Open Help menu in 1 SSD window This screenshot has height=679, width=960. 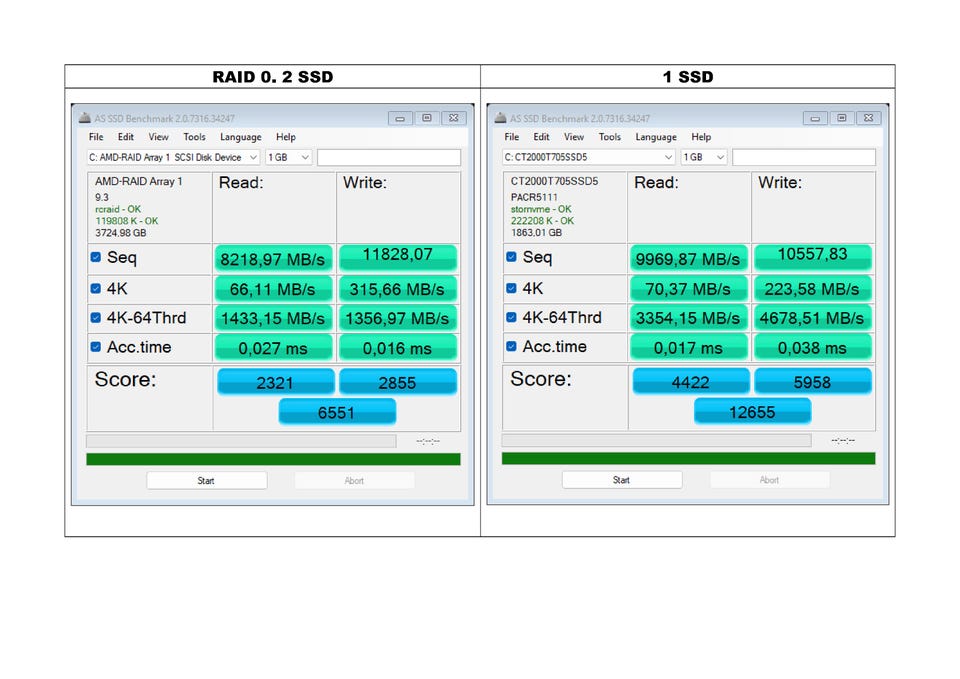(x=701, y=137)
